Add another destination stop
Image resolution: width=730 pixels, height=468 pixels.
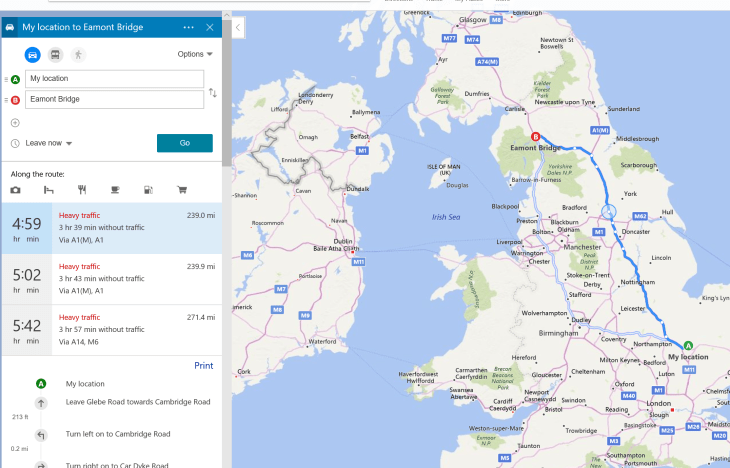coord(15,123)
